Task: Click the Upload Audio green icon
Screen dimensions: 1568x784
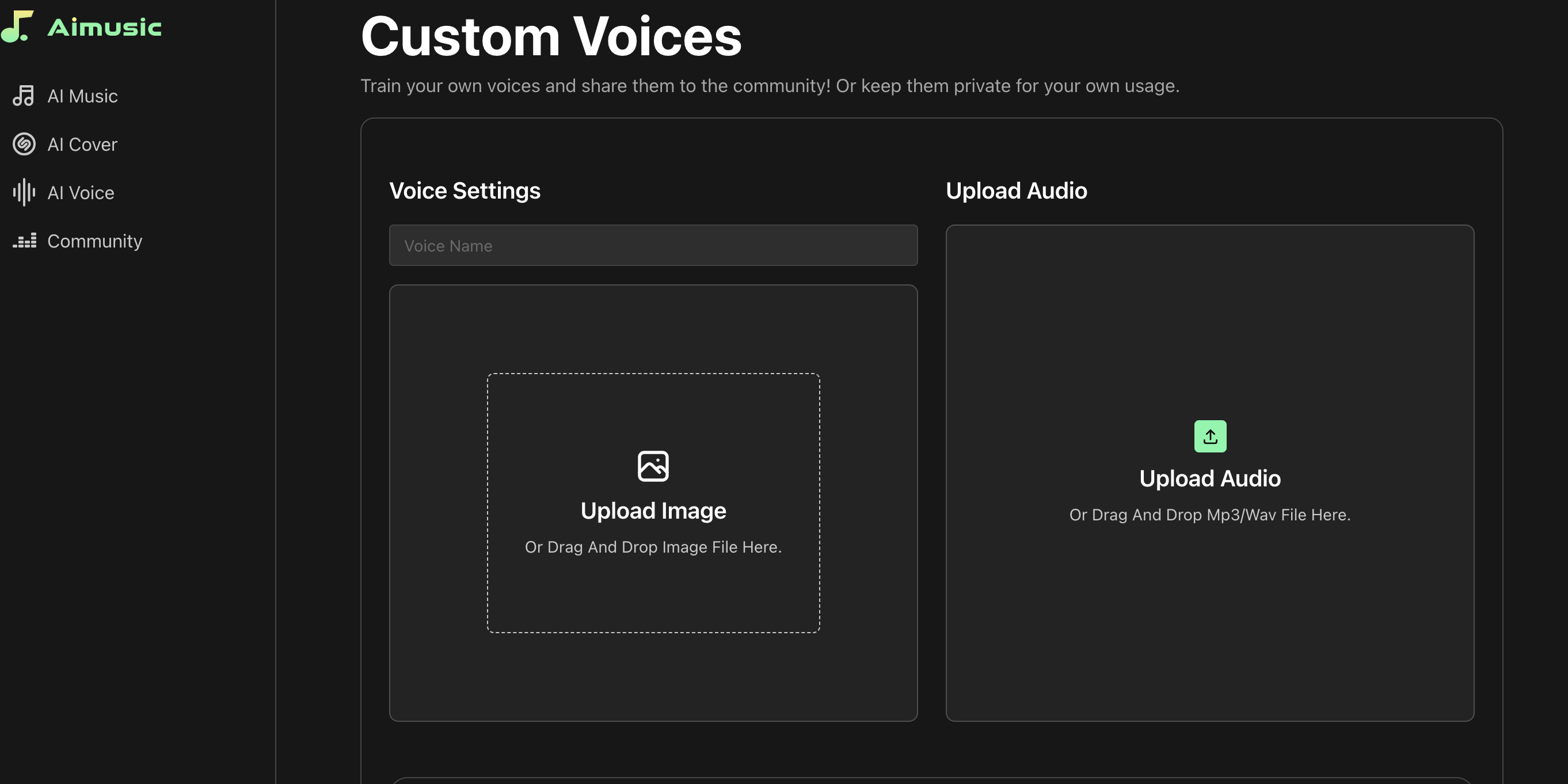Action: 1210,436
